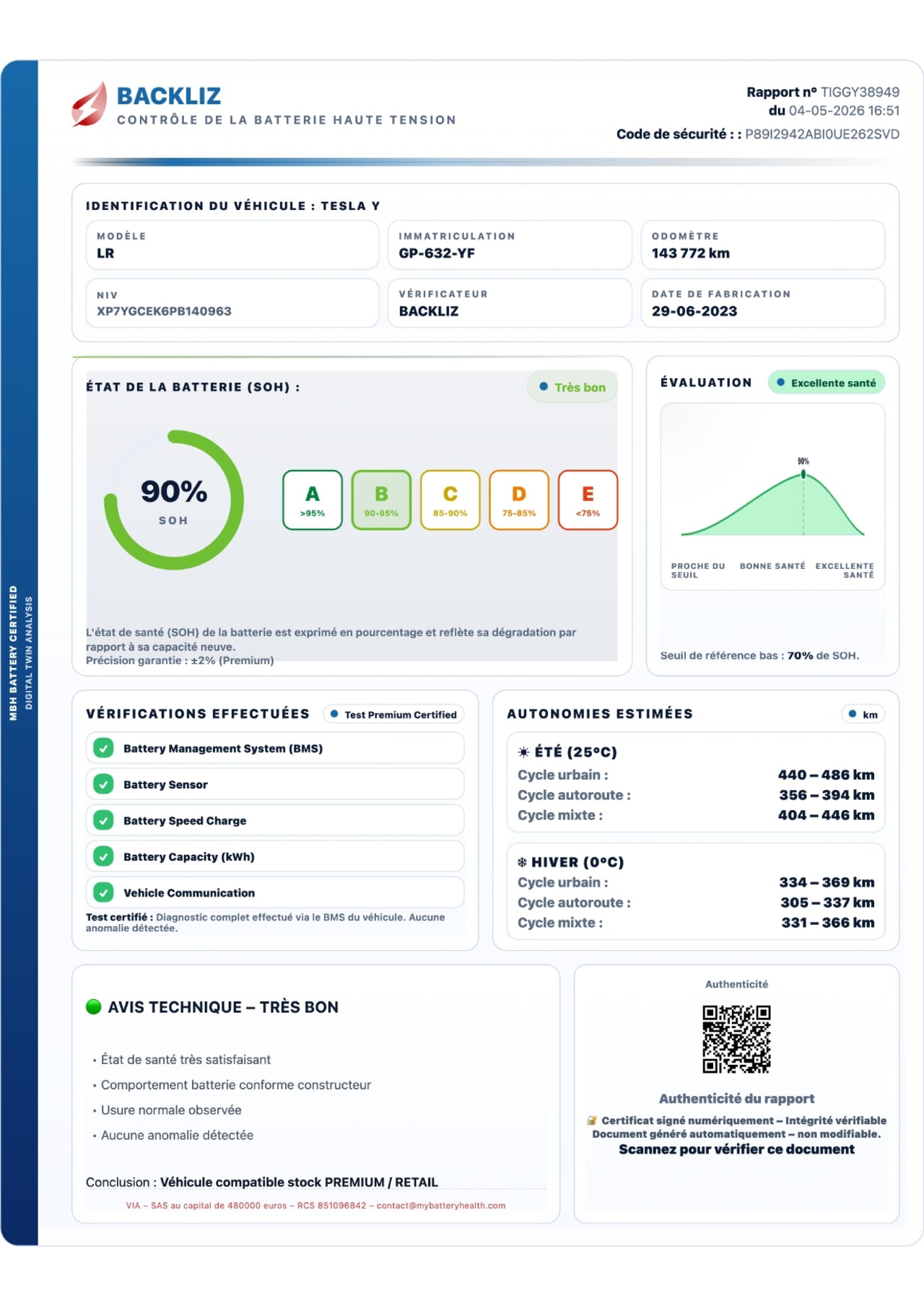The width and height of the screenshot is (924, 1306).
Task: Click the 90% marker on the evaluation curve
Action: 803,475
